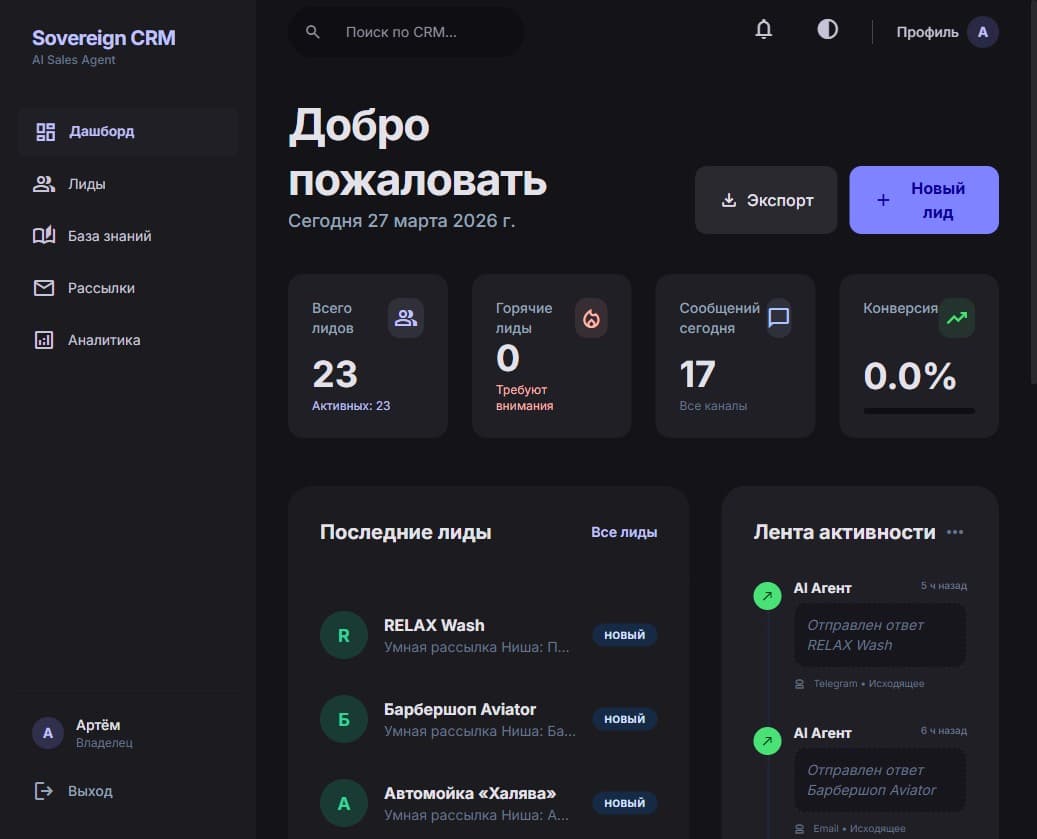Click the RELAX Wash avatar R
The height and width of the screenshot is (839, 1037).
pos(344,635)
